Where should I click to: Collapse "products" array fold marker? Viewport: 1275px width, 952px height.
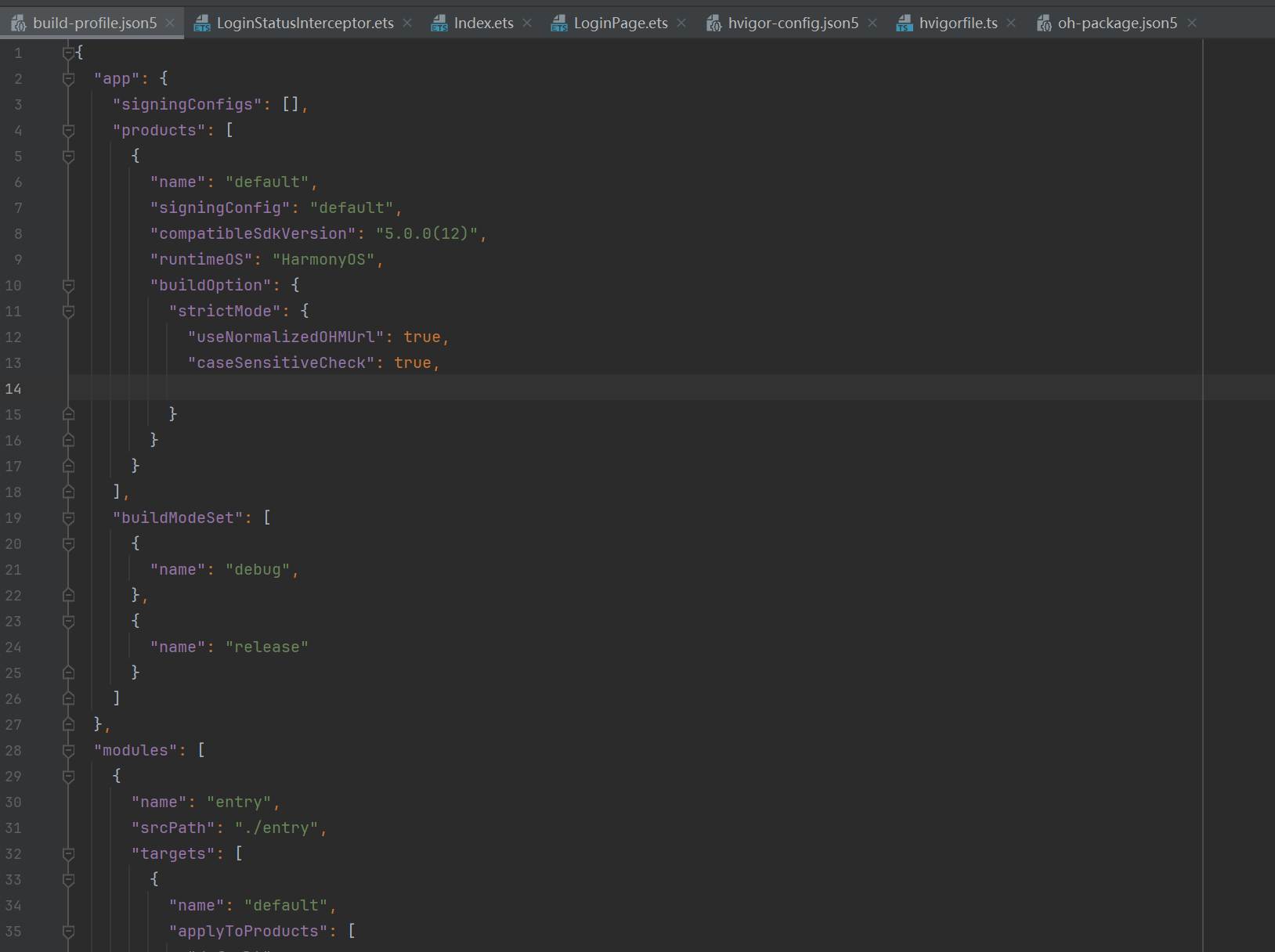point(68,131)
